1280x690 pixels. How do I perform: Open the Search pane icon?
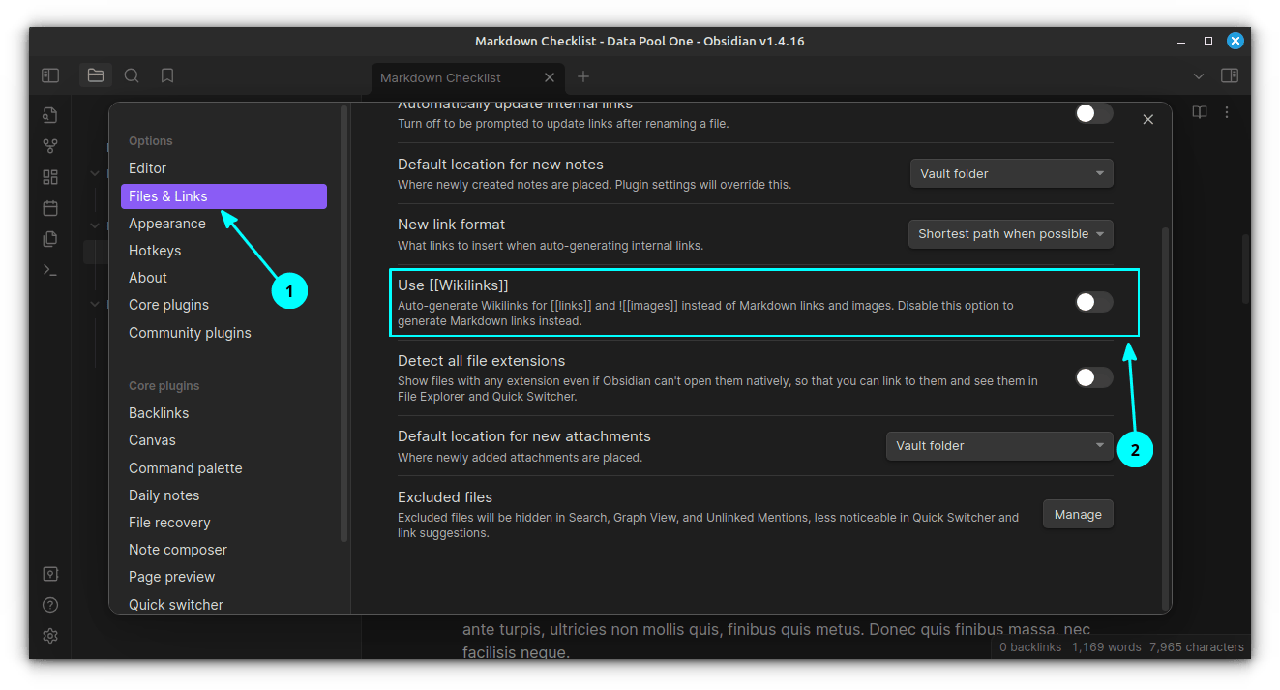[132, 75]
